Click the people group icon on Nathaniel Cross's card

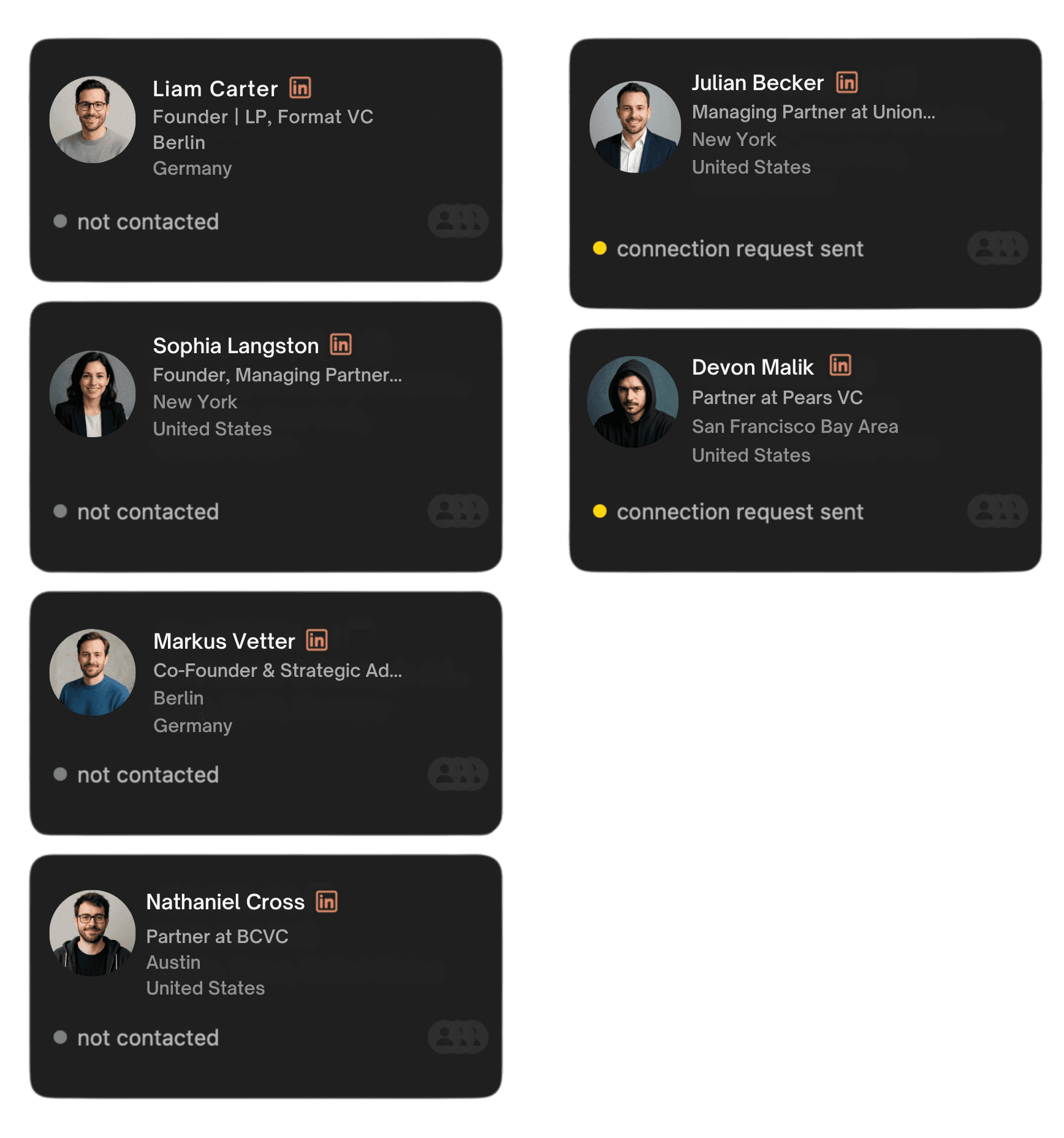(x=458, y=1037)
